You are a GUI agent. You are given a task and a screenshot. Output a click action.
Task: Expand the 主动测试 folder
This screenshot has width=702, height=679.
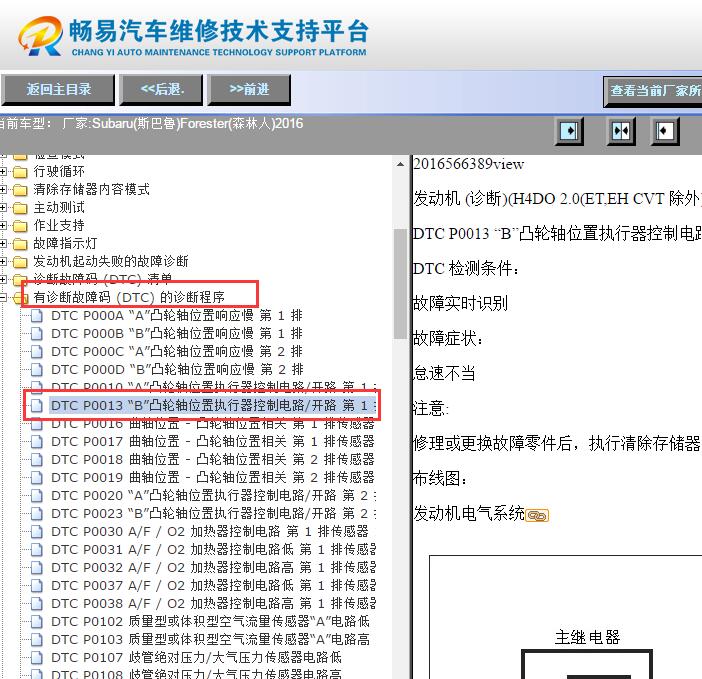pos(3,208)
